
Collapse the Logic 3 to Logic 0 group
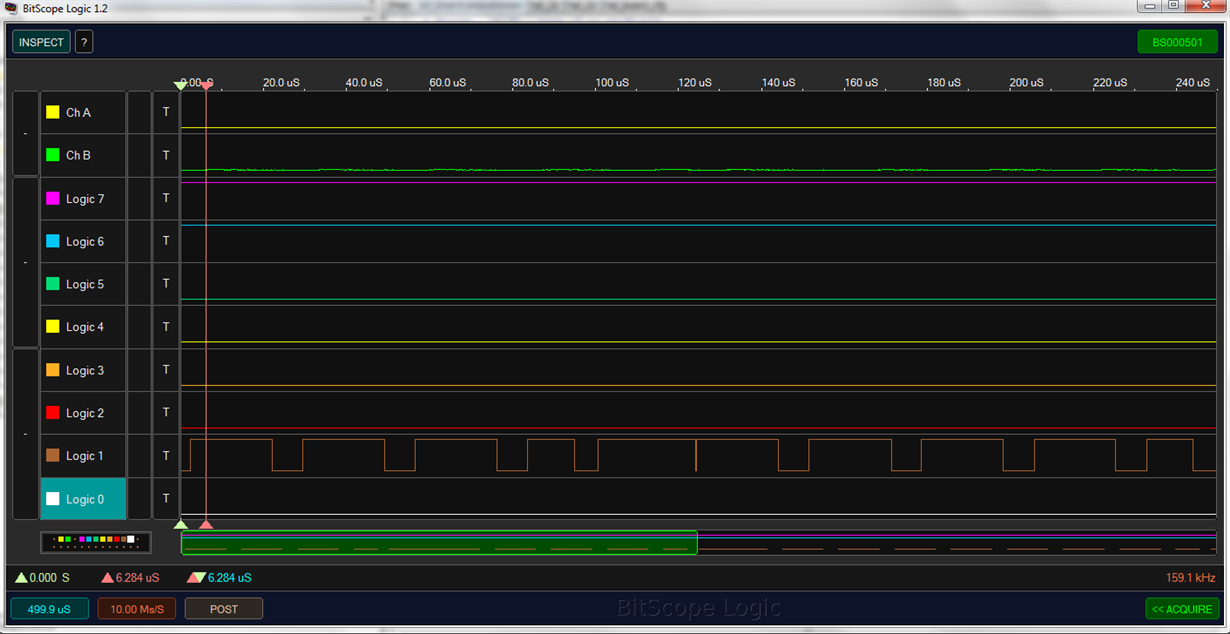[x=25, y=434]
